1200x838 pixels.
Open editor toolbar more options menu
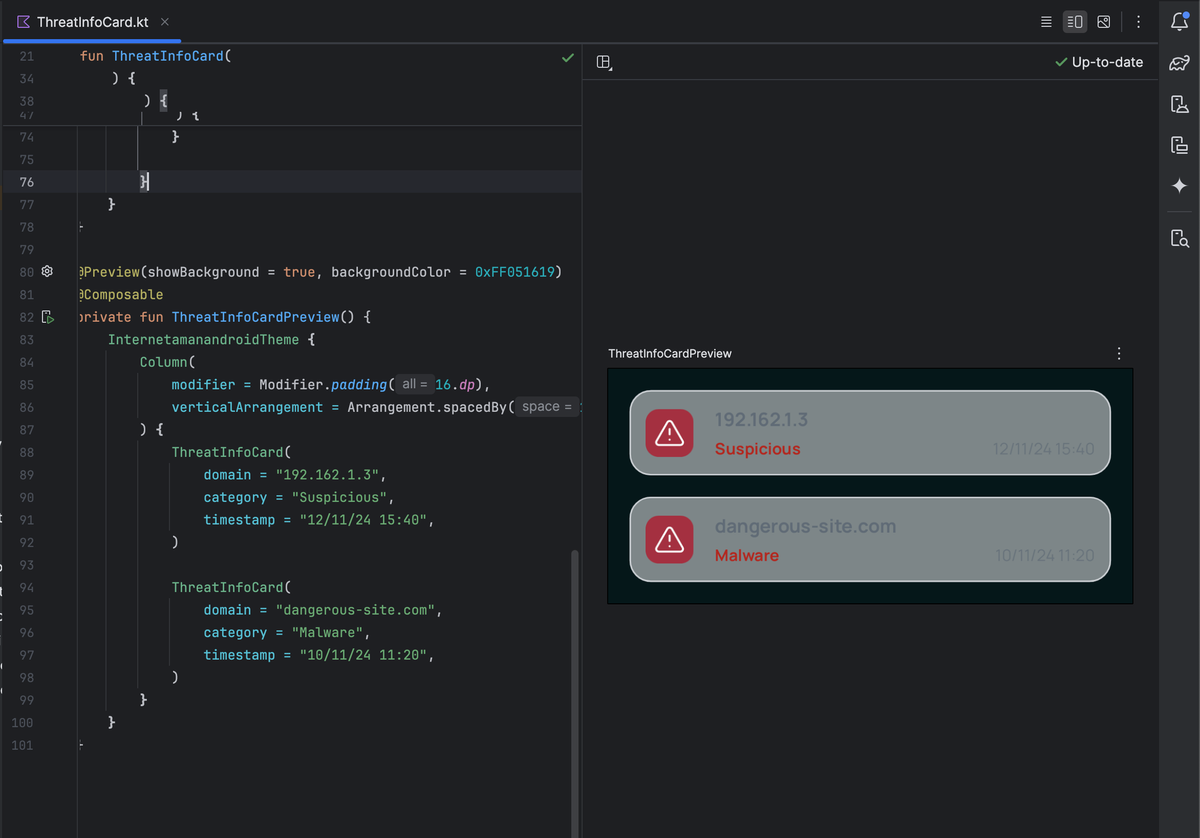tap(1138, 22)
